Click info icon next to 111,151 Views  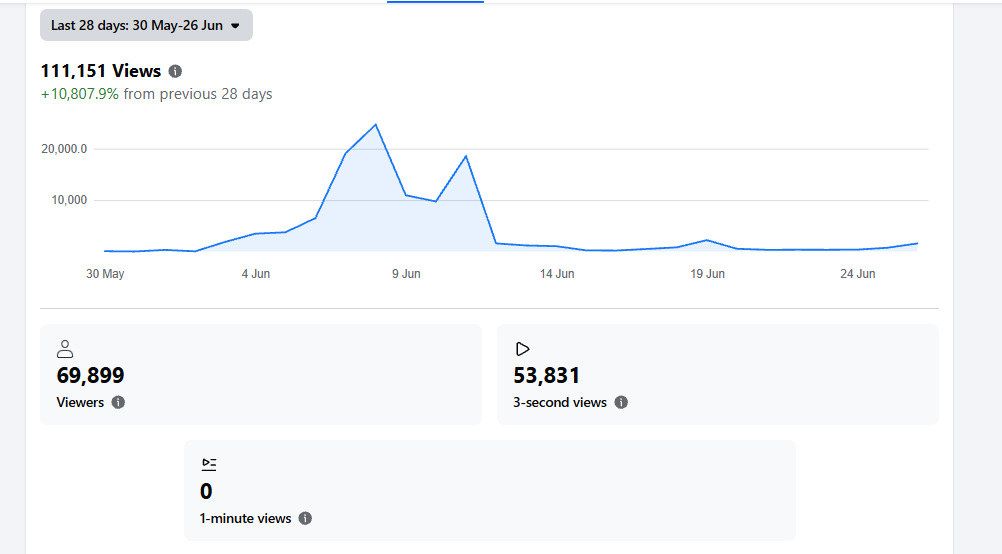pos(175,71)
